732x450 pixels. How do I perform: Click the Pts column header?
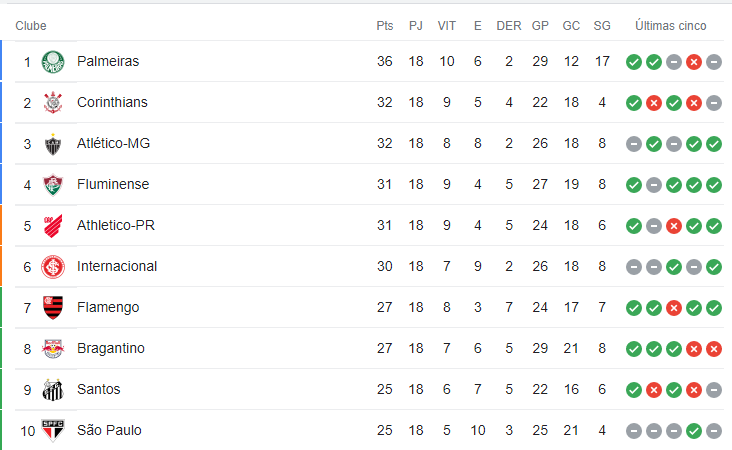pyautogui.click(x=385, y=26)
